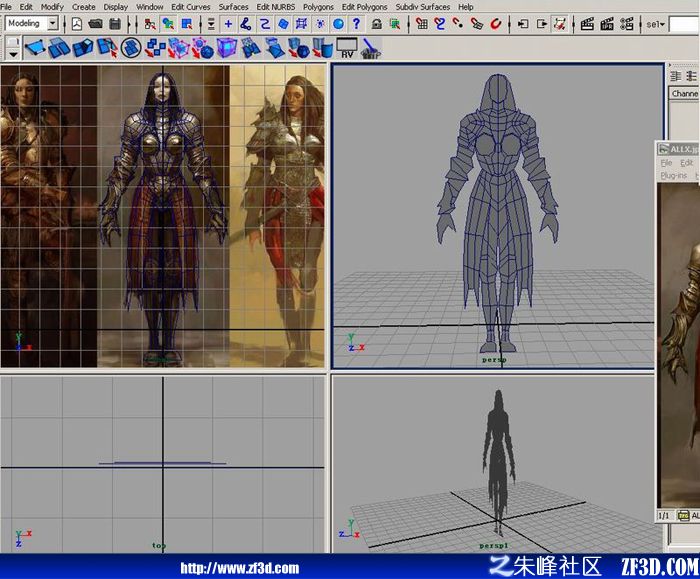Screen dimensions: 700x579
Task: Render the current frame clapperboard icon
Action: tap(587, 24)
